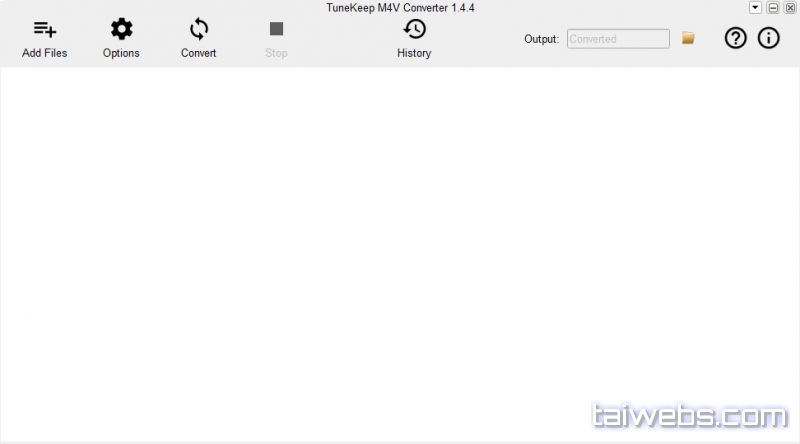Expand the title bar dropdown arrow menu
This screenshot has width=800, height=444.
[x=755, y=8]
